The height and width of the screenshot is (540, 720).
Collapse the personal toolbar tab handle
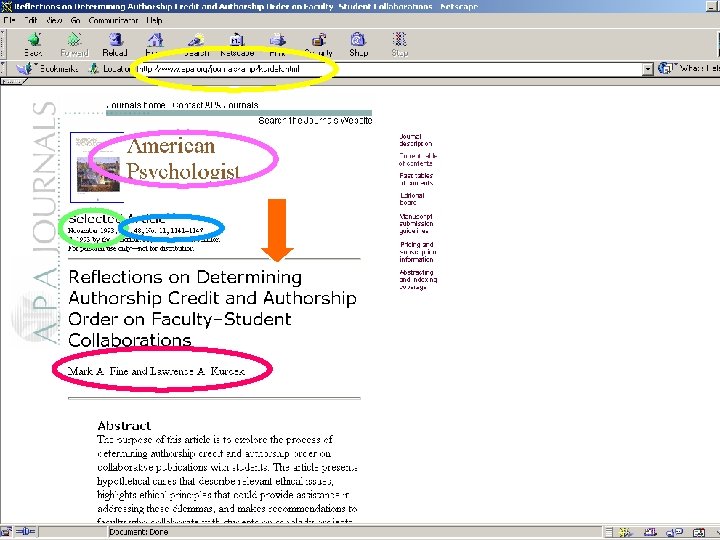[x=13, y=81]
